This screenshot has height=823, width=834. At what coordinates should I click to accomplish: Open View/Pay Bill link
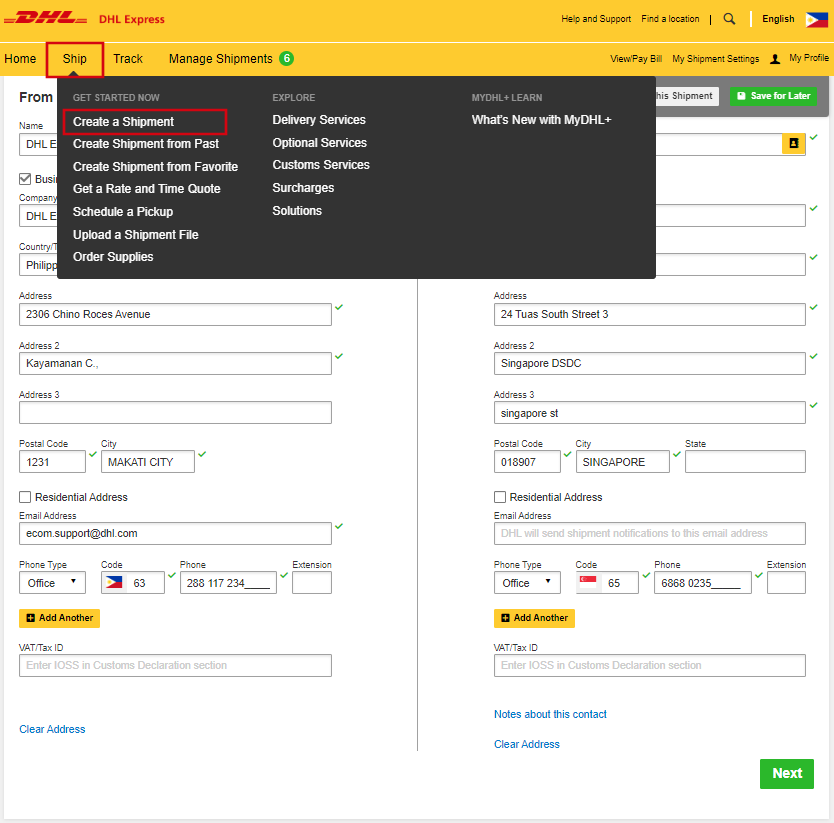pos(636,59)
